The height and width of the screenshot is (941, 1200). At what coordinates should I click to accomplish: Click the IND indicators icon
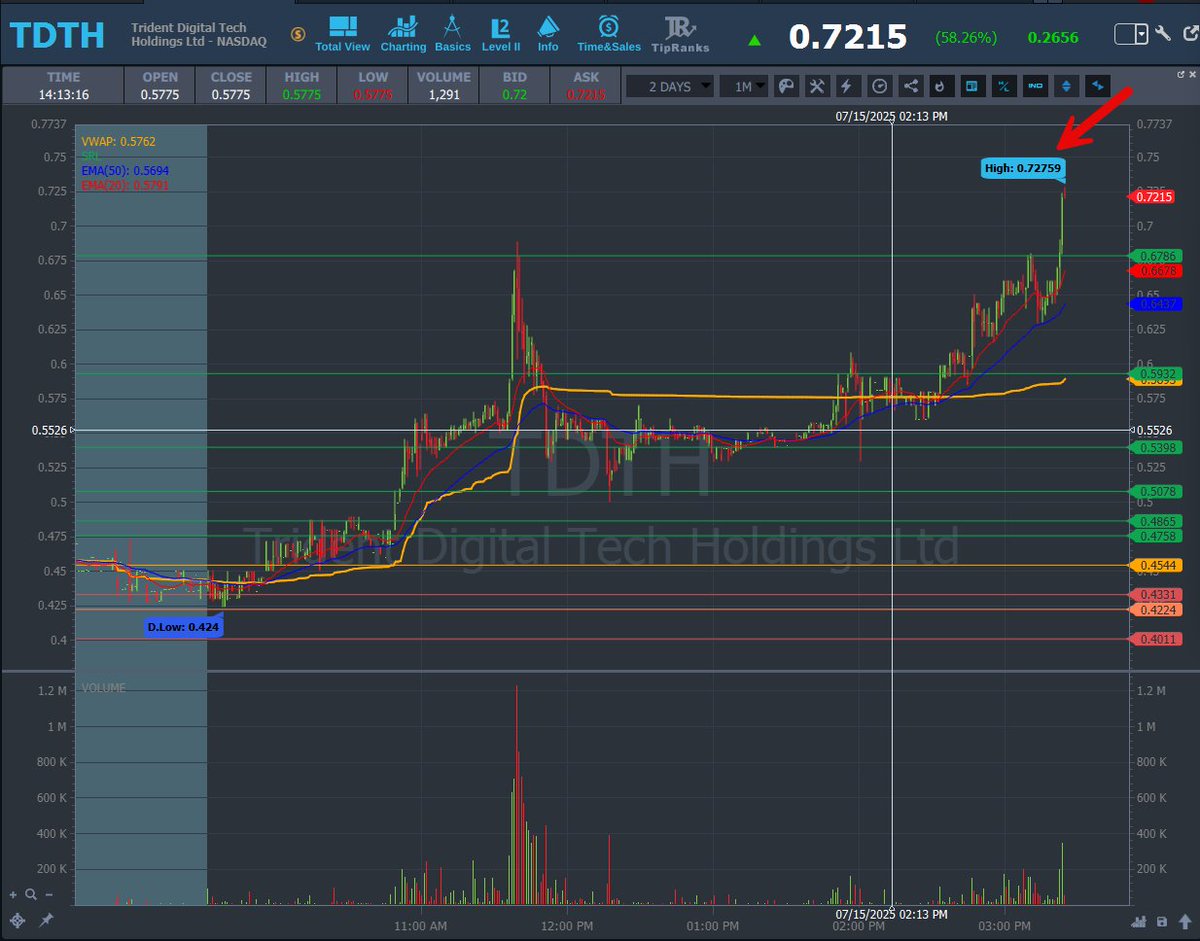1034,86
